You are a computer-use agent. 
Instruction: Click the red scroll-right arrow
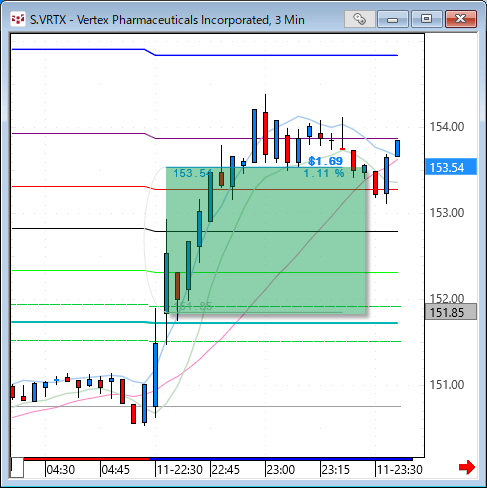467,467
